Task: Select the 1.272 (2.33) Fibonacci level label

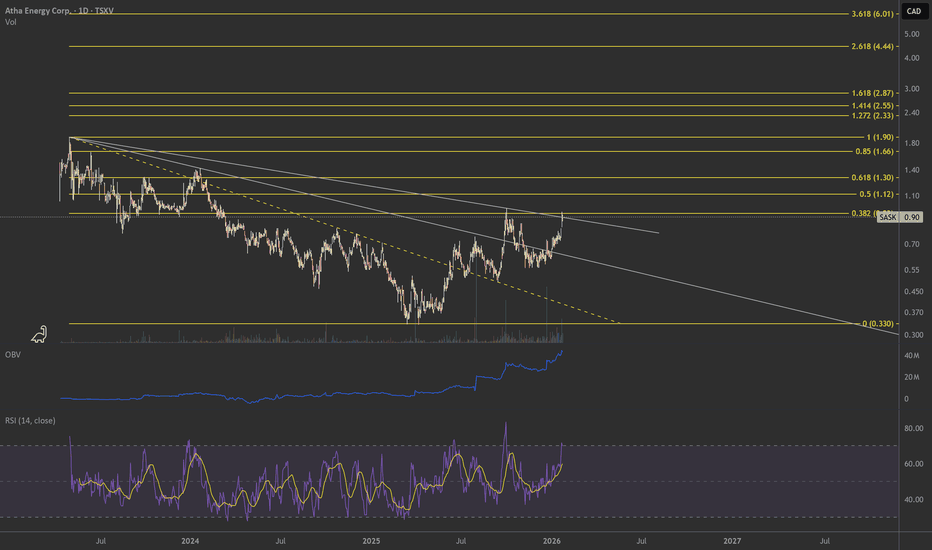Action: [872, 116]
